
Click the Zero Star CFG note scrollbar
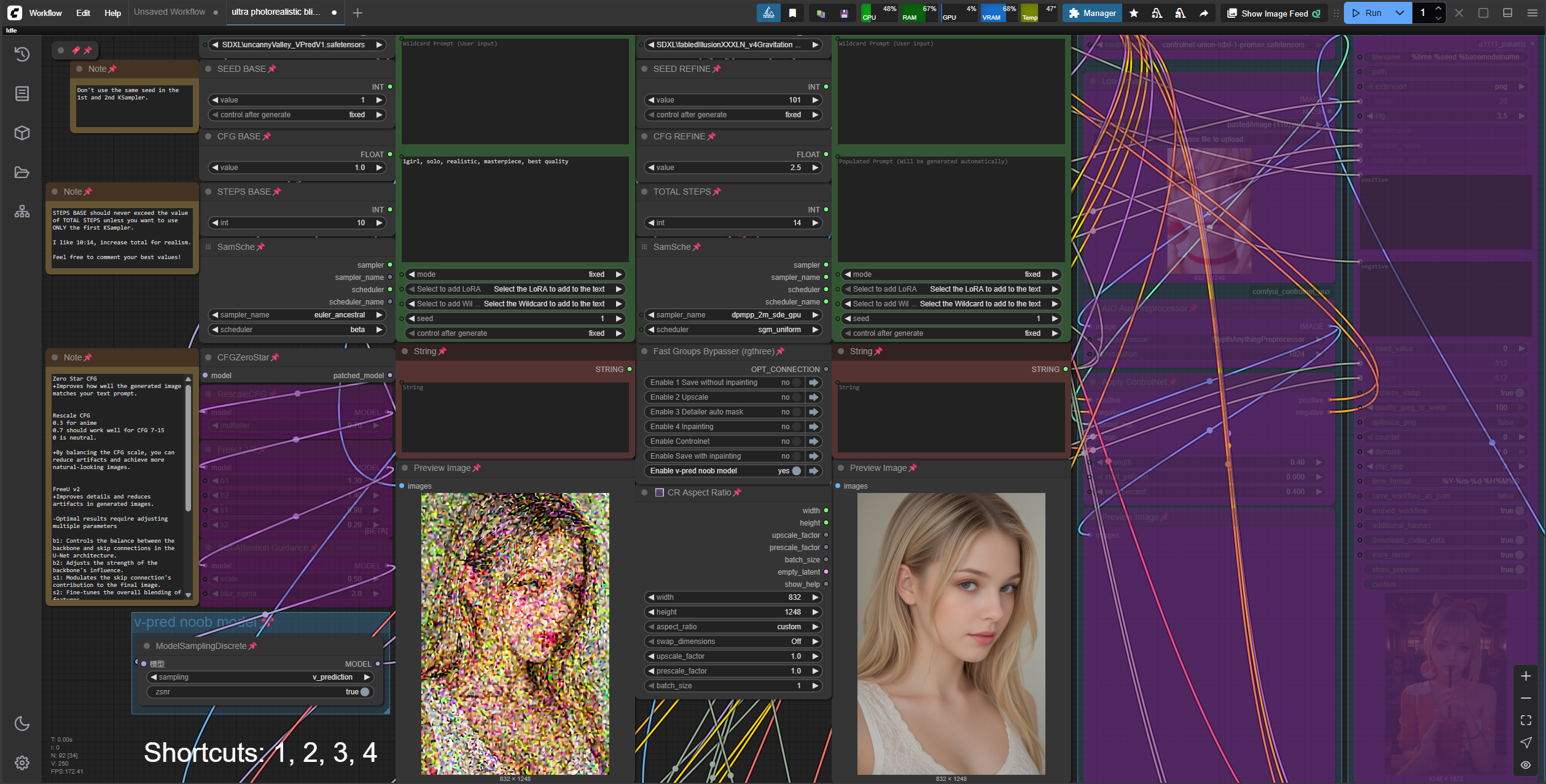coord(188,448)
